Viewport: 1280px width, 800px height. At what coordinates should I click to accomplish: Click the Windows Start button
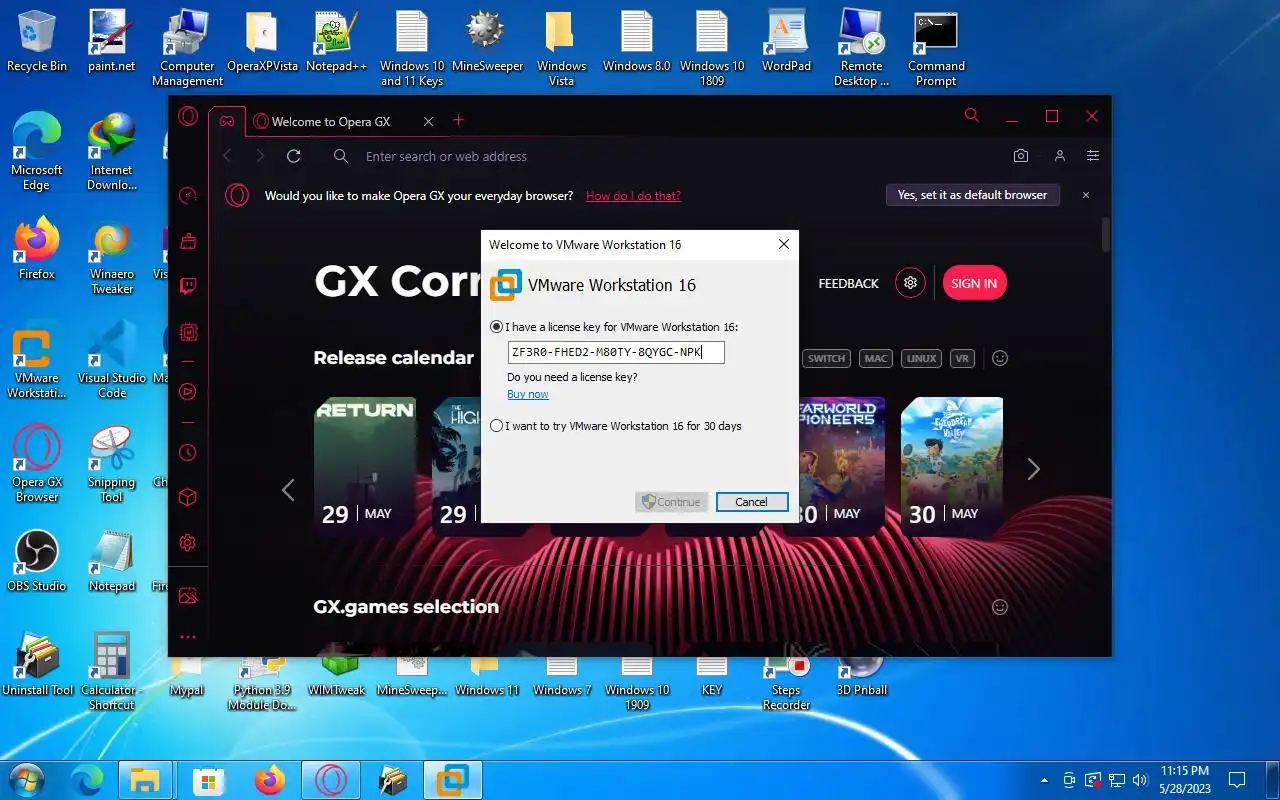pyautogui.click(x=27, y=779)
